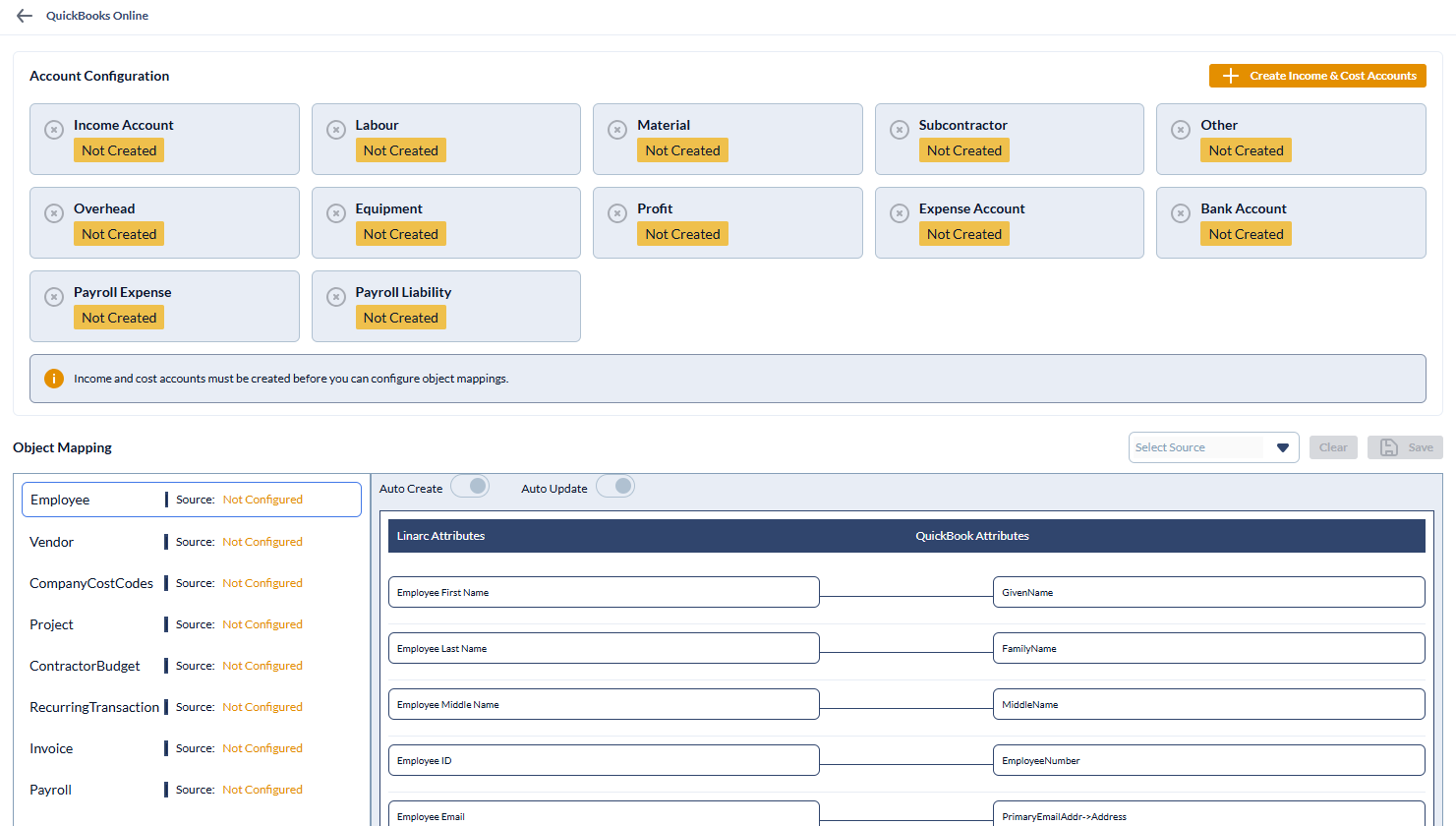Click the Profit Not Created badge
Viewport: 1456px width, 826px height.
pyautogui.click(x=682, y=234)
